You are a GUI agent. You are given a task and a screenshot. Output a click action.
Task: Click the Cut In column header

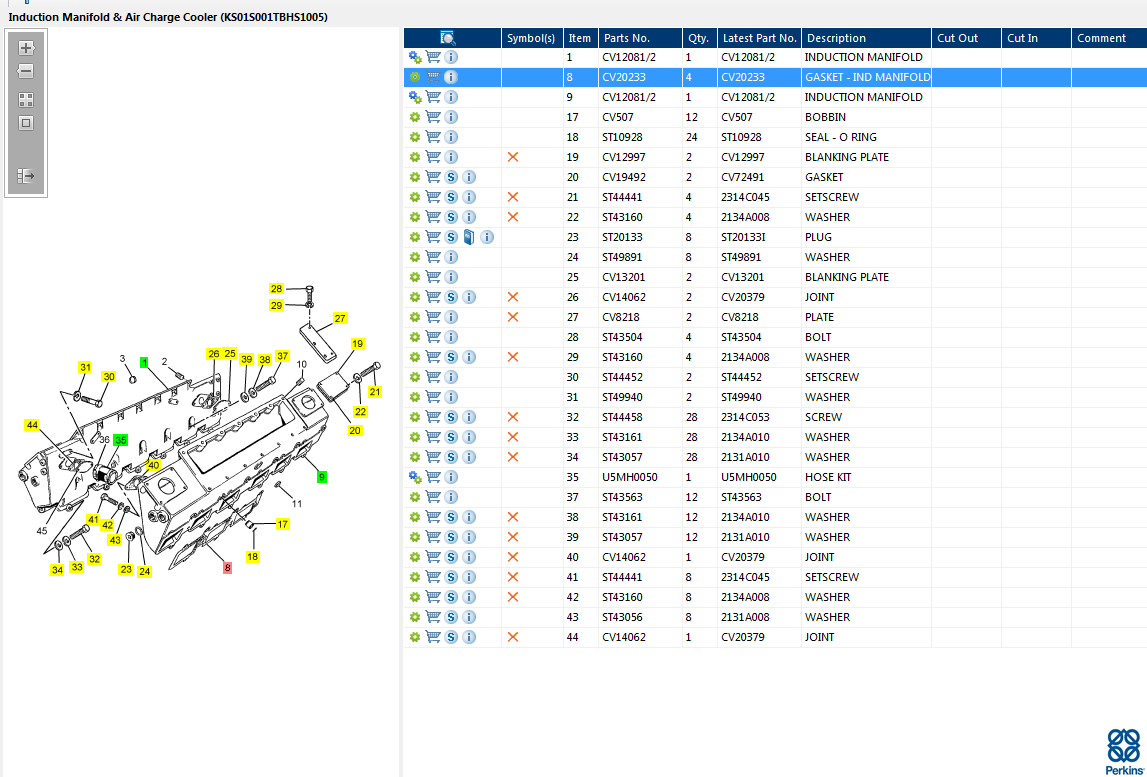[1036, 38]
